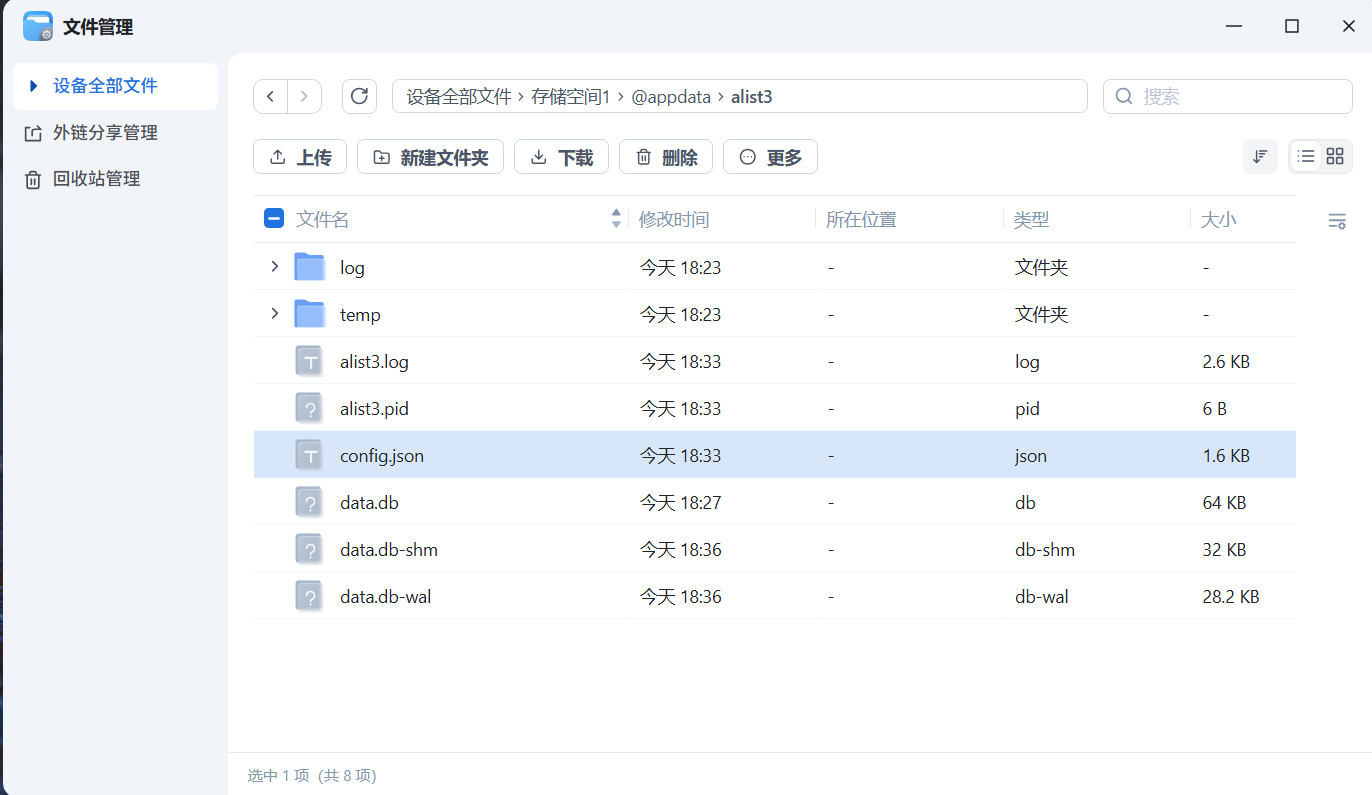Click the alist3.log file icon

(310, 361)
